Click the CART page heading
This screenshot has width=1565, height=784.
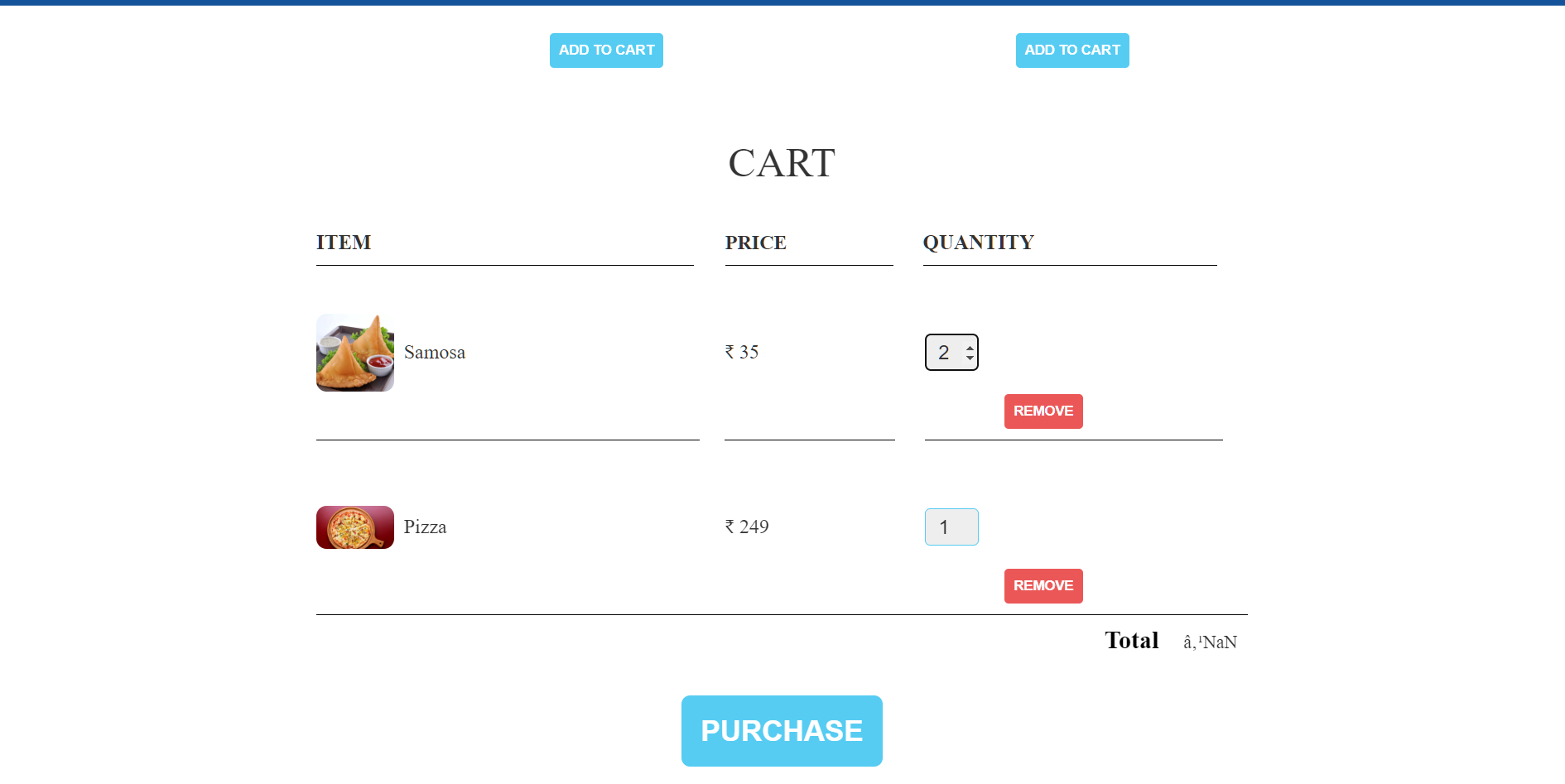pos(781,163)
